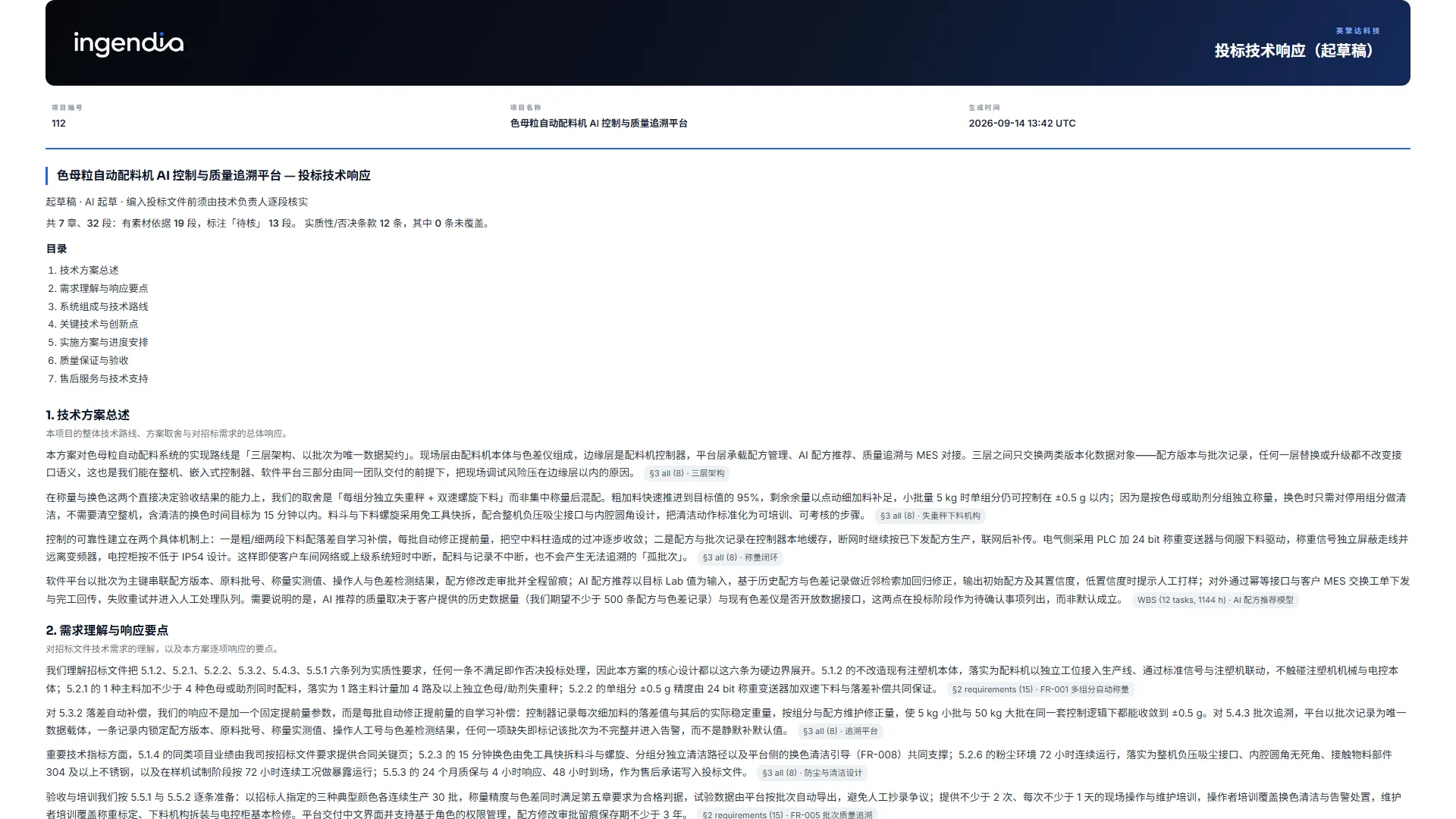This screenshot has height=819, width=1456.
Task: Click the 投标技术响应（起草稿）header title
Action: [x=1297, y=51]
